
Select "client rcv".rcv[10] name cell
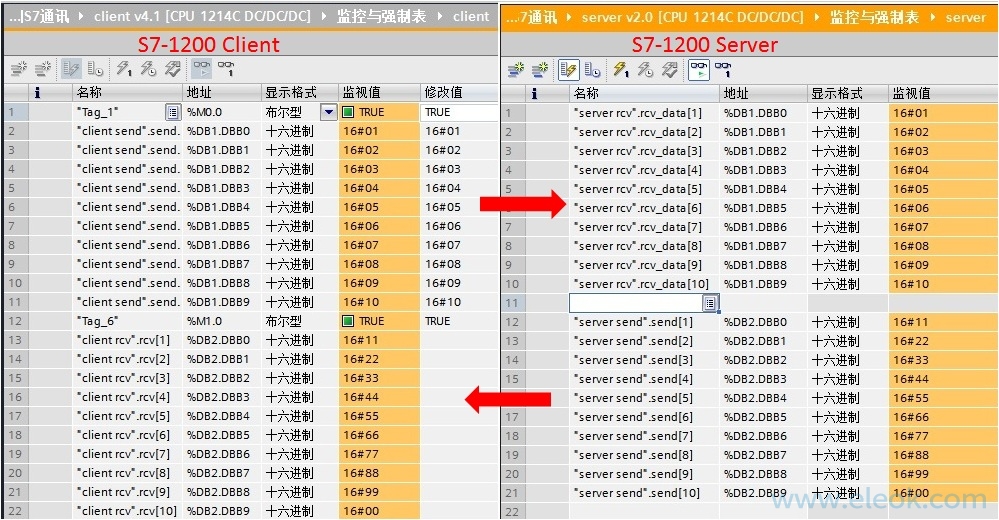click(127, 511)
